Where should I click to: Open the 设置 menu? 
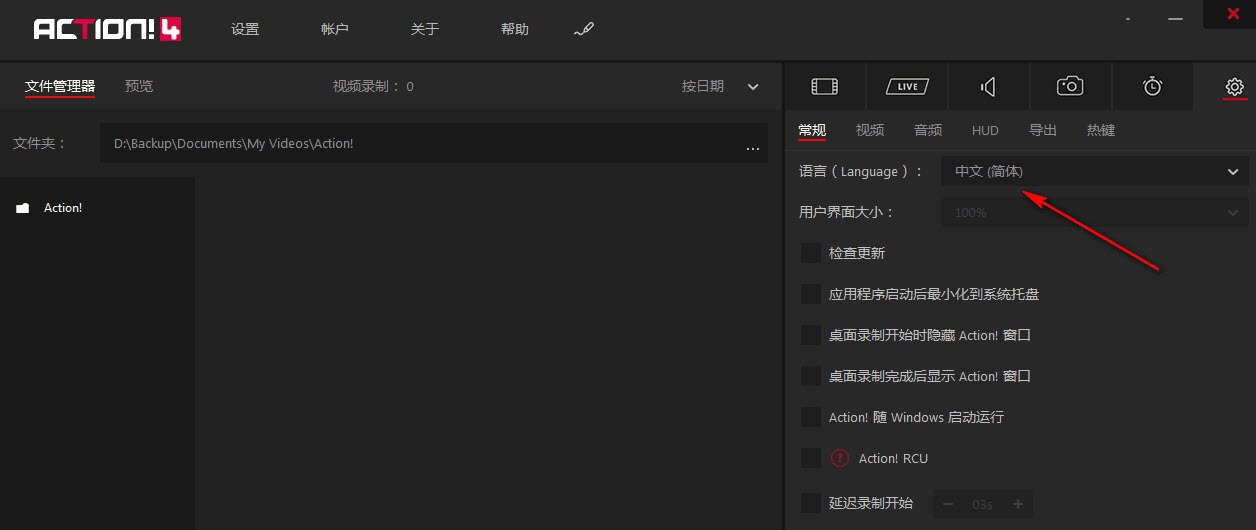click(245, 29)
